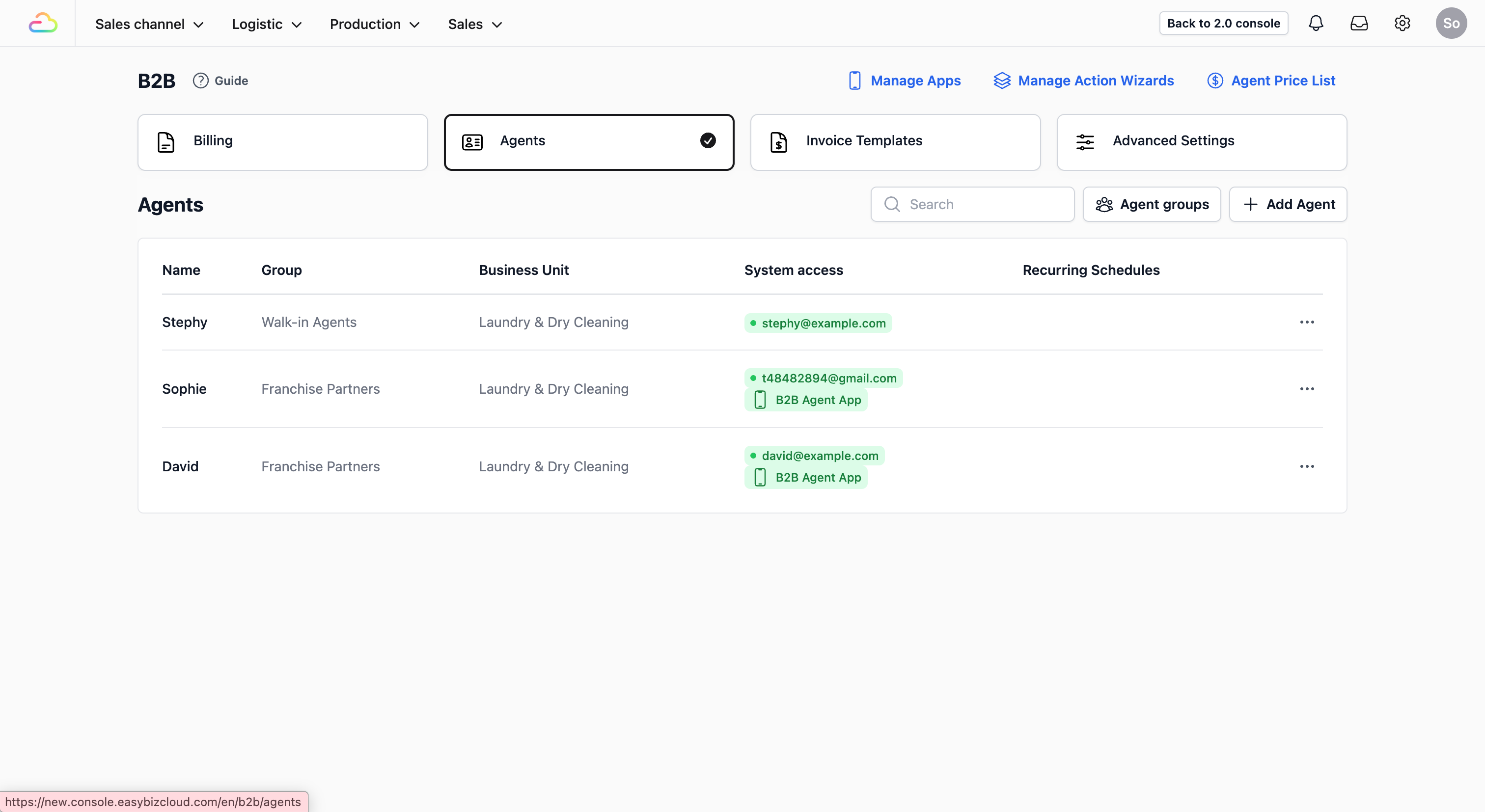Viewport: 1485px width, 812px height.
Task: Switch to the Billing tab
Action: tap(282, 142)
